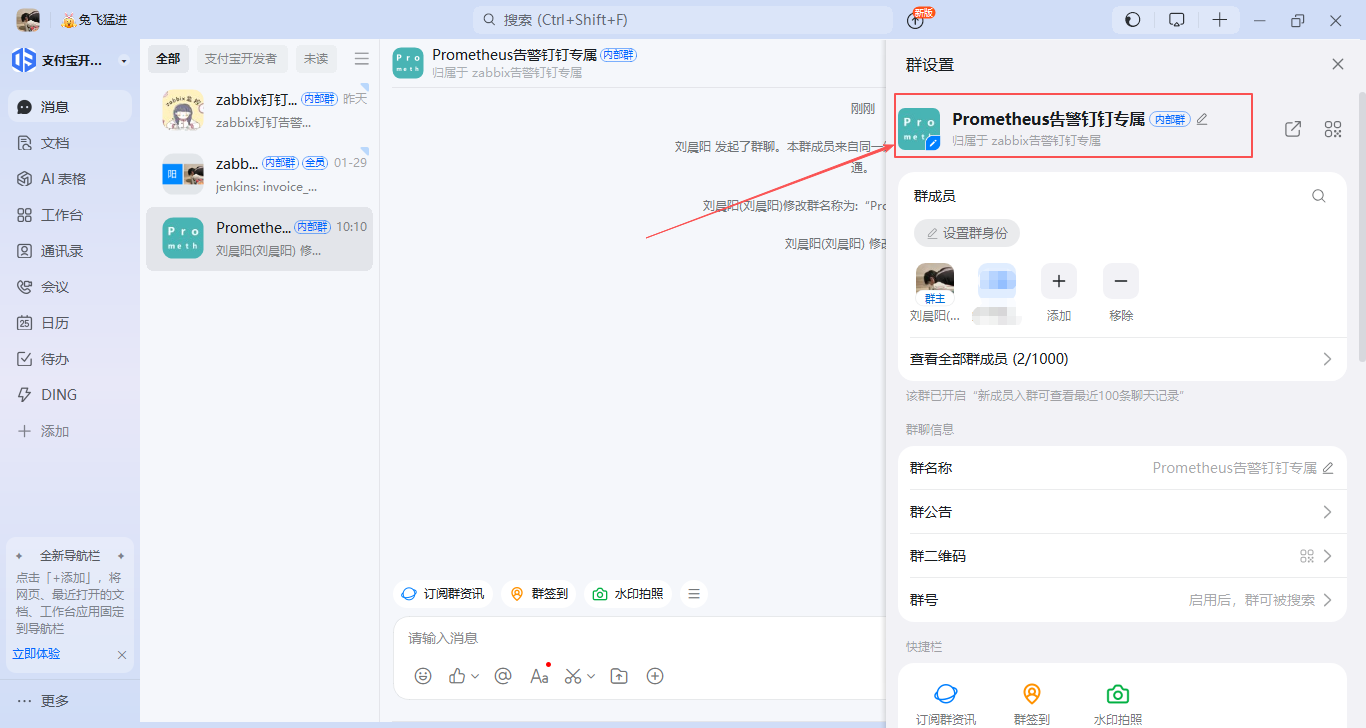Click the thumbs-up icon in message toolbar
Viewport: 1366px width, 728px height.
pyautogui.click(x=458, y=676)
